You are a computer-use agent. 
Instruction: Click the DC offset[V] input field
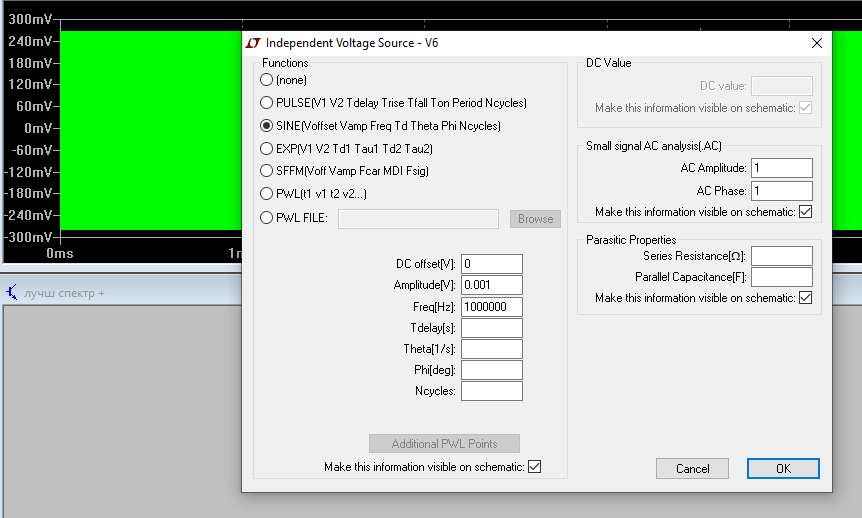coord(491,264)
